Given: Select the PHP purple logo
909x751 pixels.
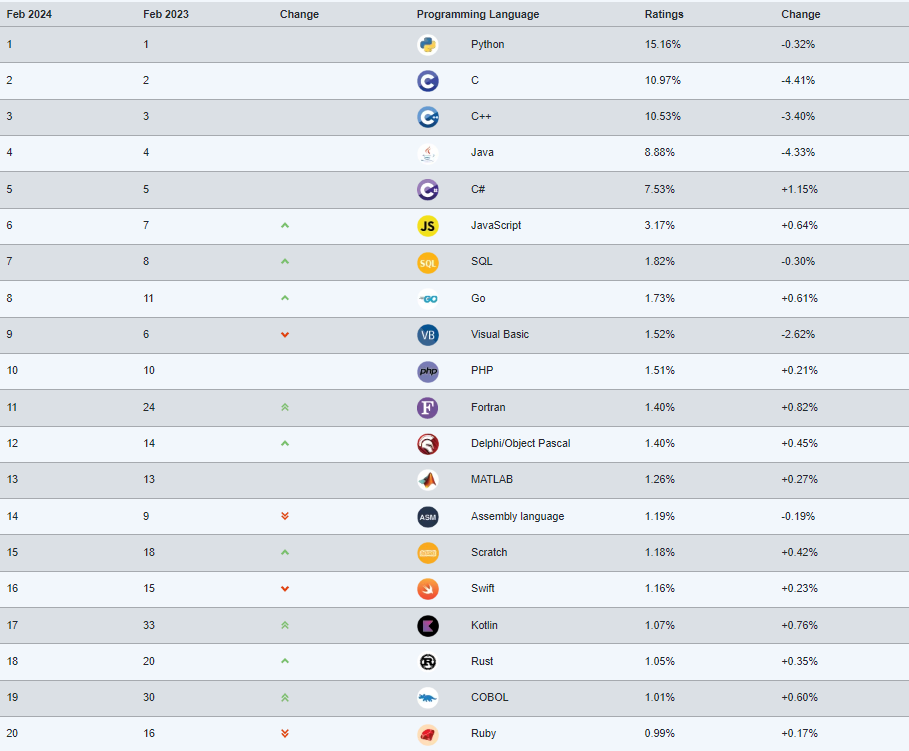Looking at the screenshot, I should click(428, 371).
